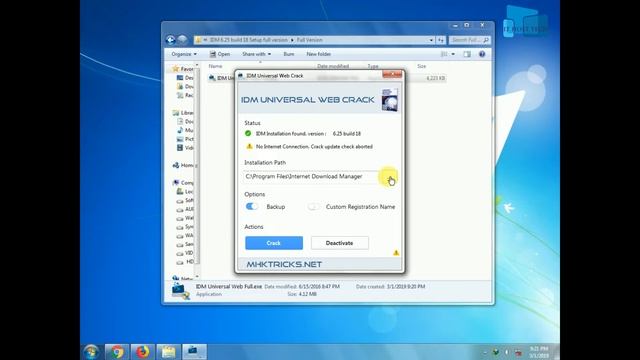Viewport: 640px width, 360px height.
Task: Change the view with the Explorer view icon
Action: [444, 54]
